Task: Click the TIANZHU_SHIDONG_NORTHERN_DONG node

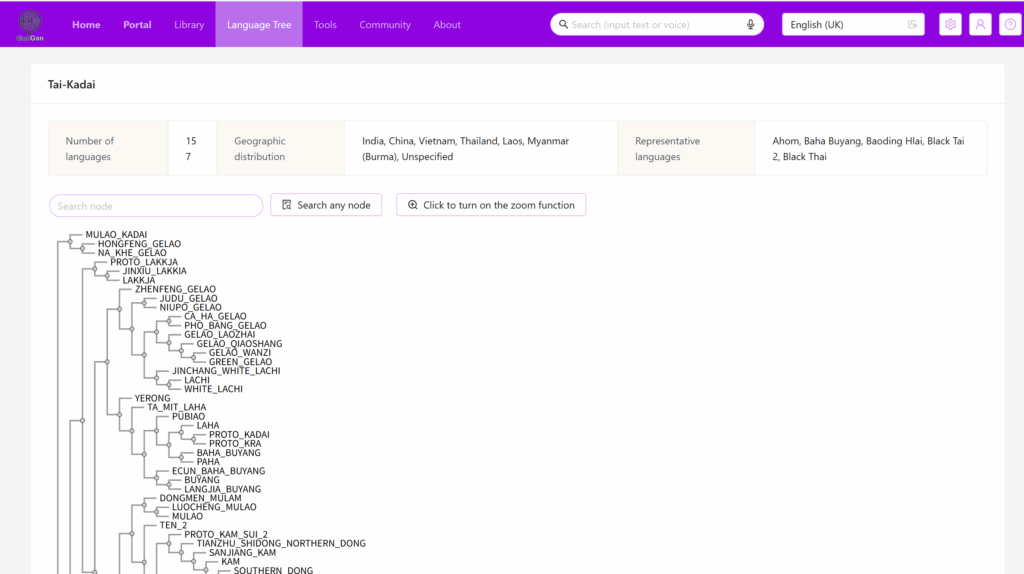Action: pyautogui.click(x=281, y=544)
